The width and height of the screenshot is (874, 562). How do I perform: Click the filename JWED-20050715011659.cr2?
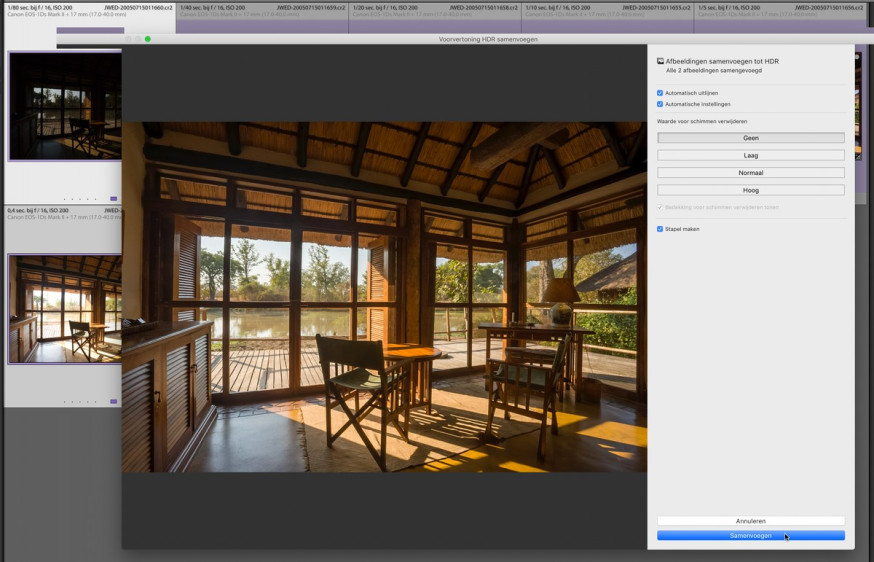click(311, 8)
